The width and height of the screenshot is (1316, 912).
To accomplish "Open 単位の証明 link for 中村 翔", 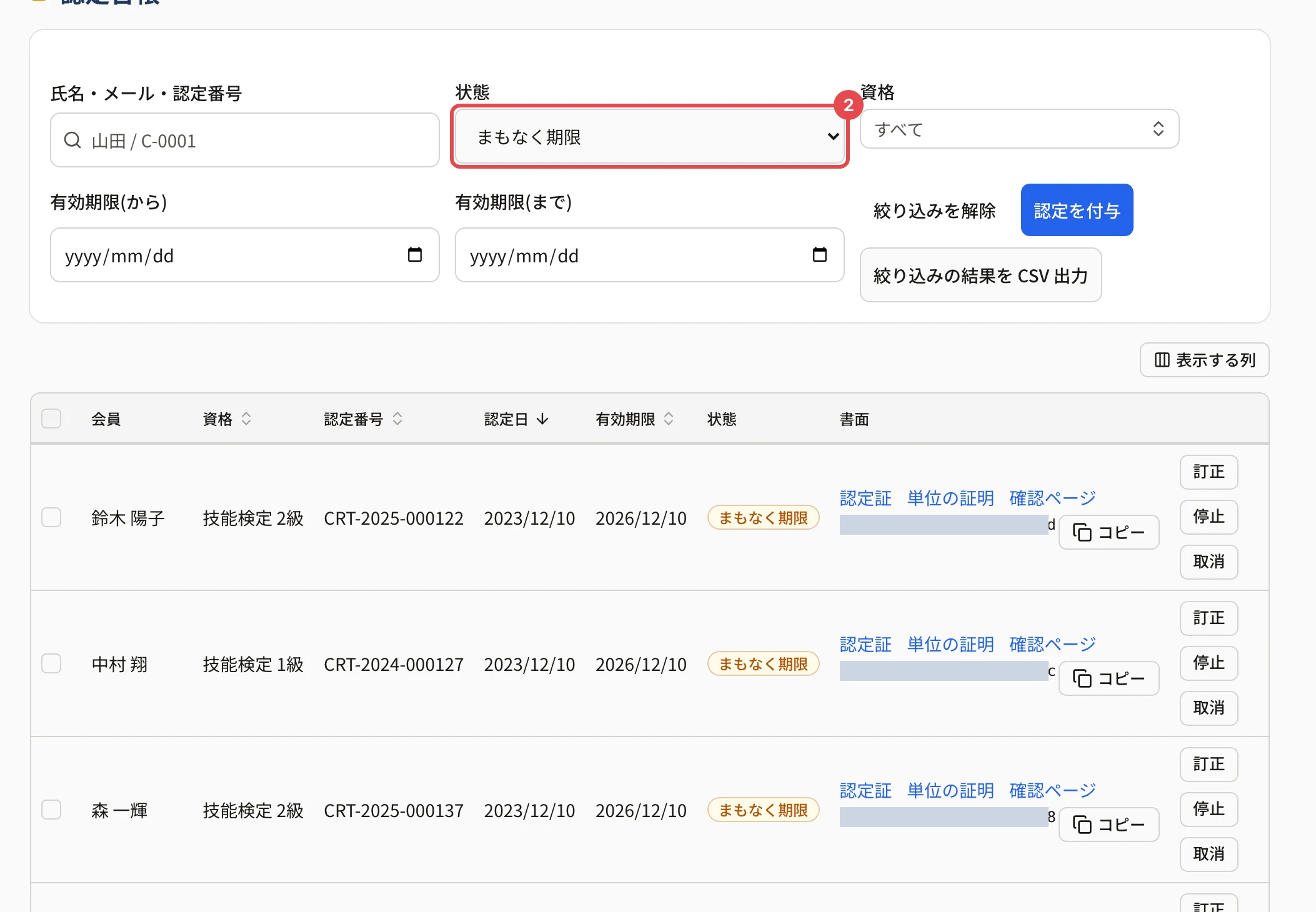I will [x=950, y=645].
